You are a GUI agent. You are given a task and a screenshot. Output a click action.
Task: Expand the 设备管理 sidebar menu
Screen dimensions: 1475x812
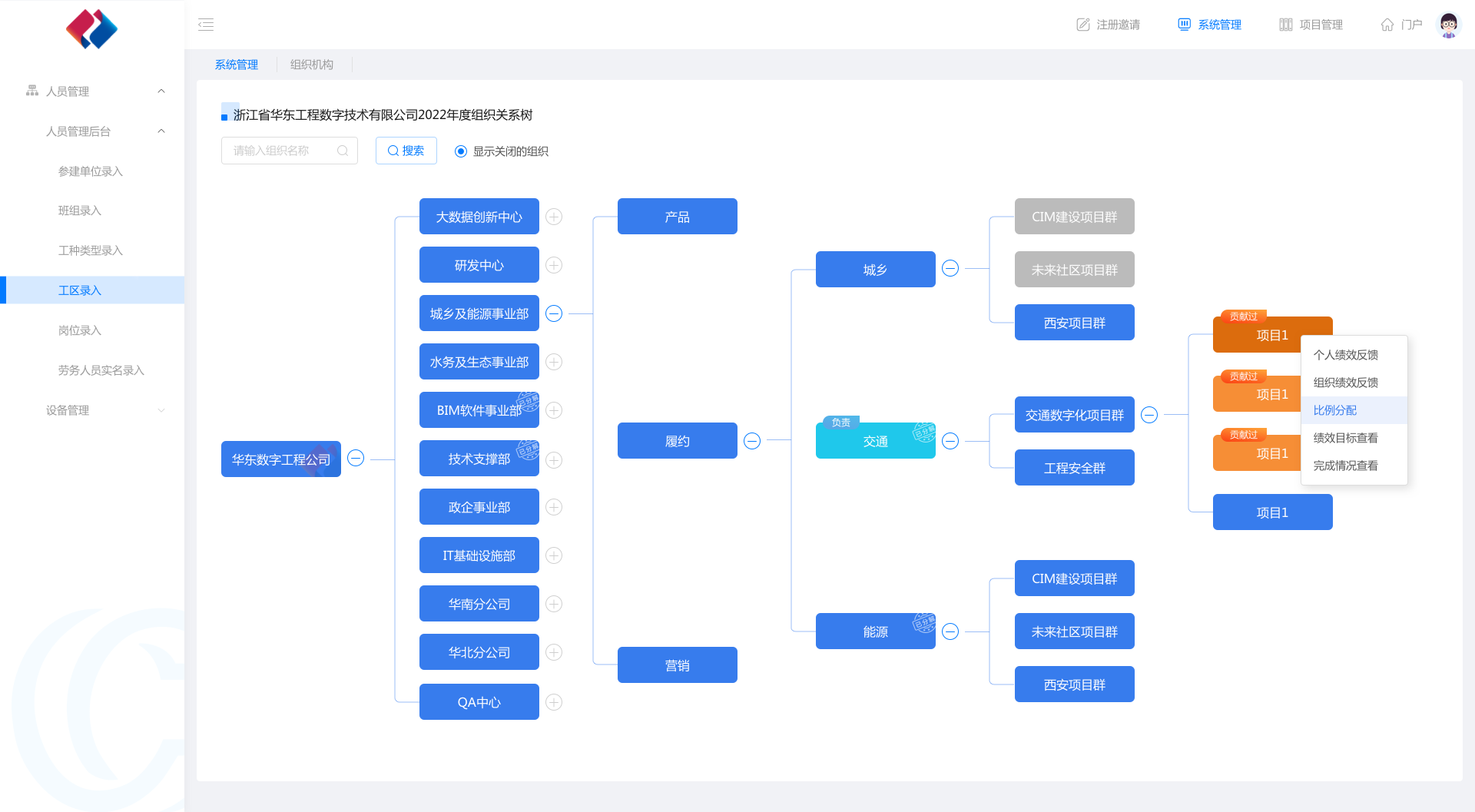161,410
